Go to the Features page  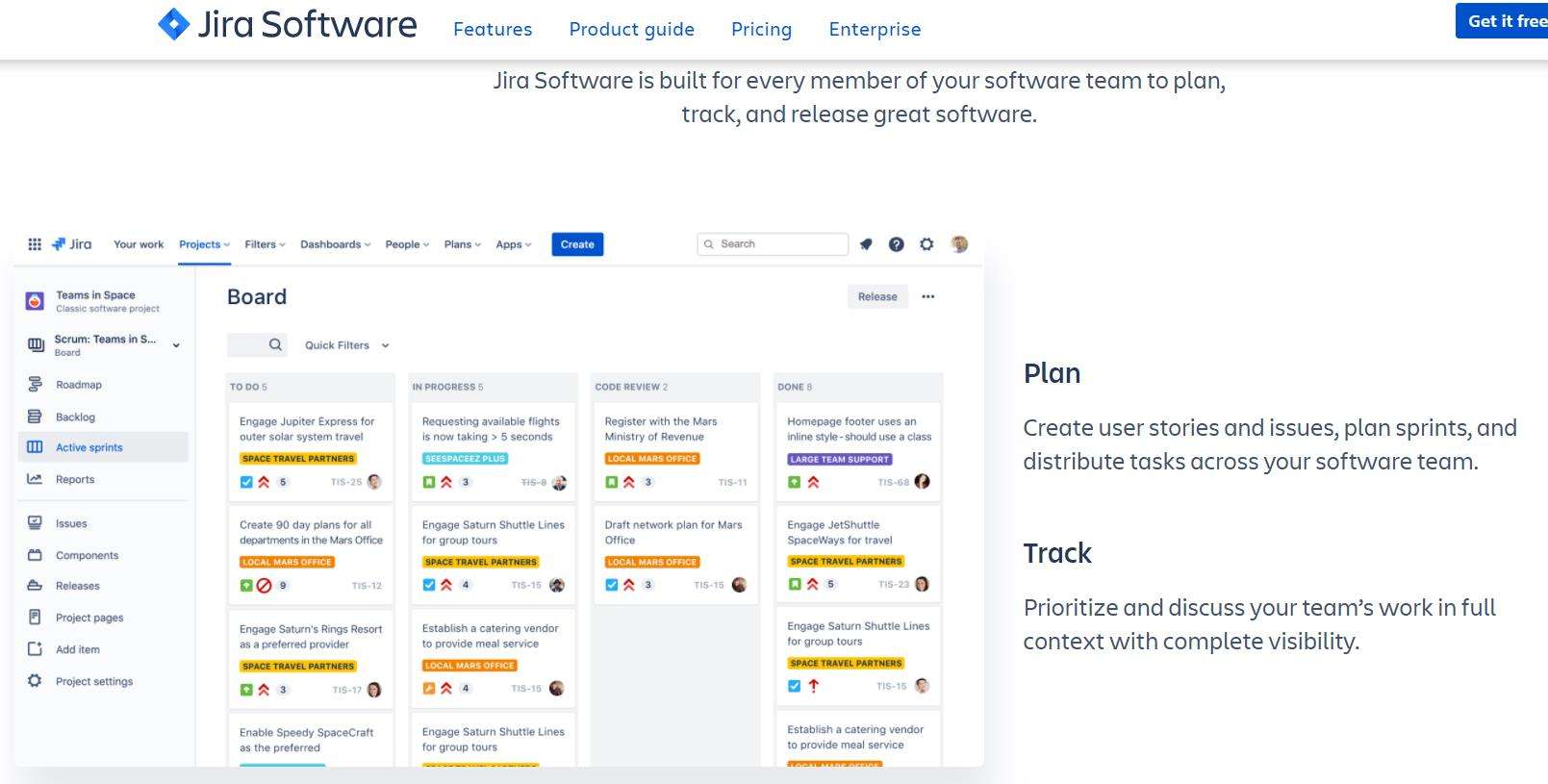click(493, 30)
